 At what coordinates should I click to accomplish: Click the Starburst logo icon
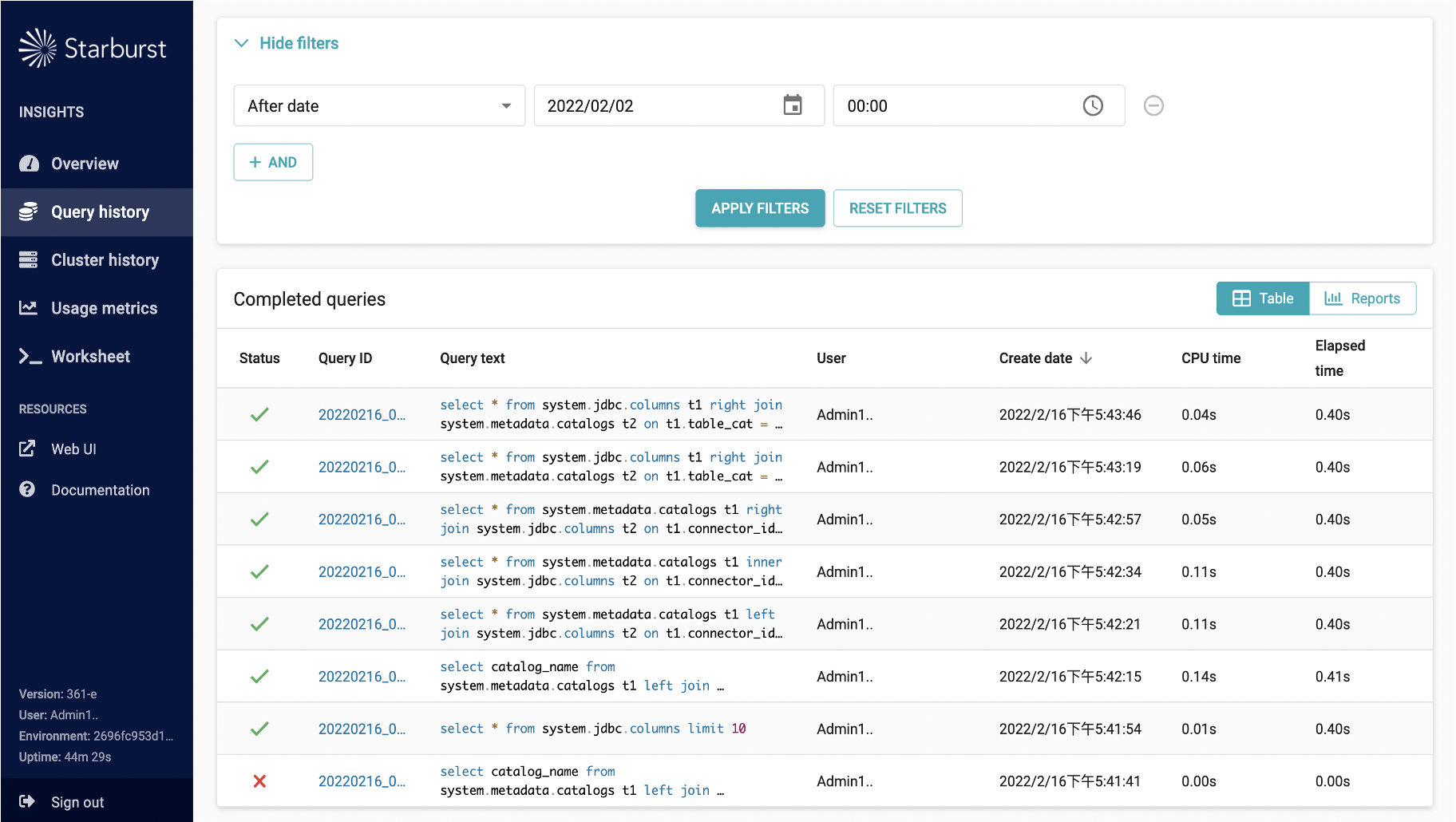click(x=38, y=48)
